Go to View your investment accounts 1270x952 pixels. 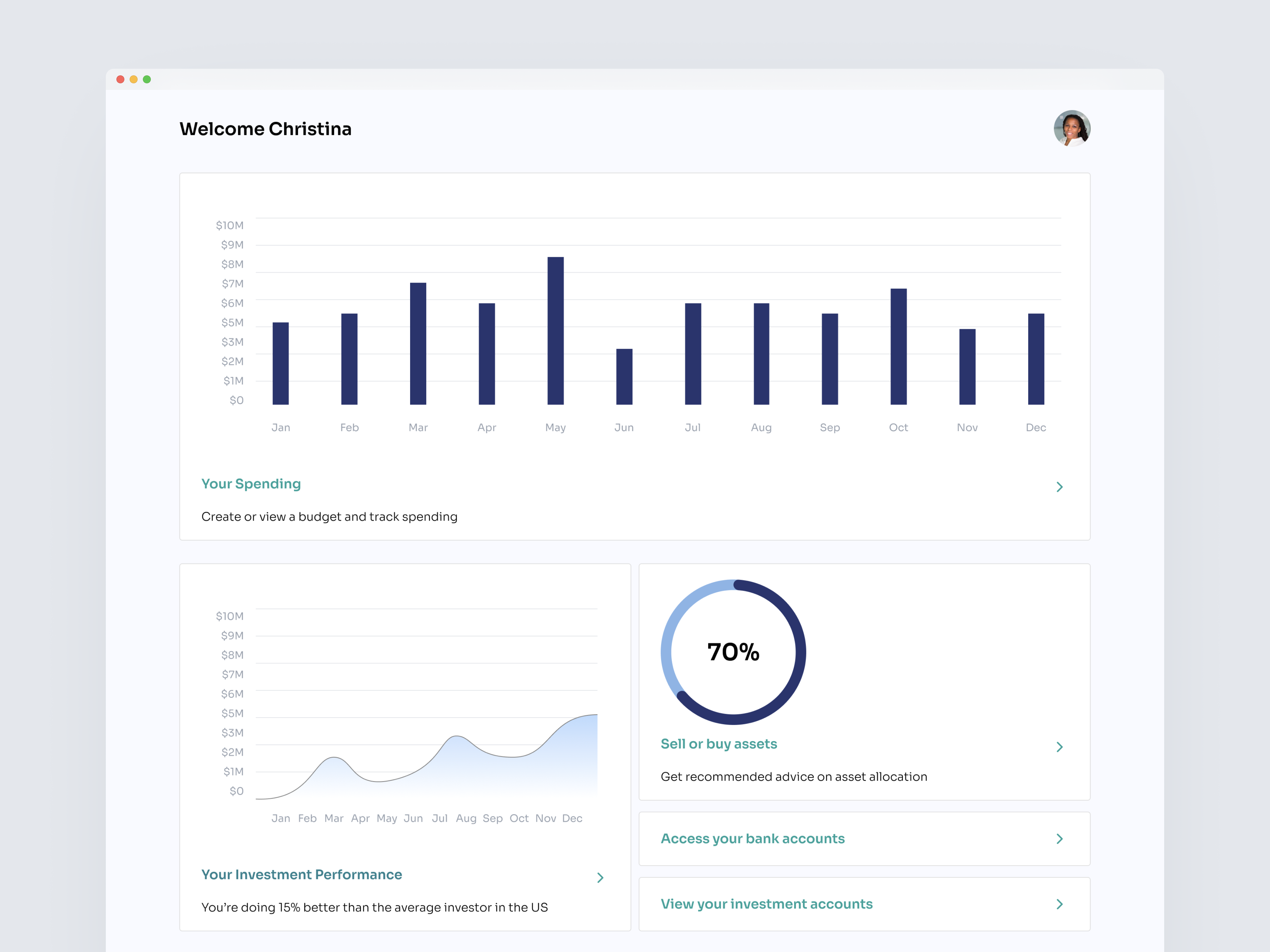pyautogui.click(x=766, y=904)
